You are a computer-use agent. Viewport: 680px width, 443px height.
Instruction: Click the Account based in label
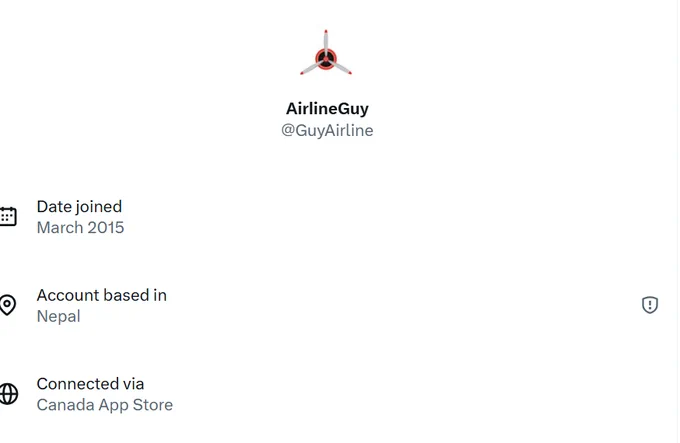(102, 295)
